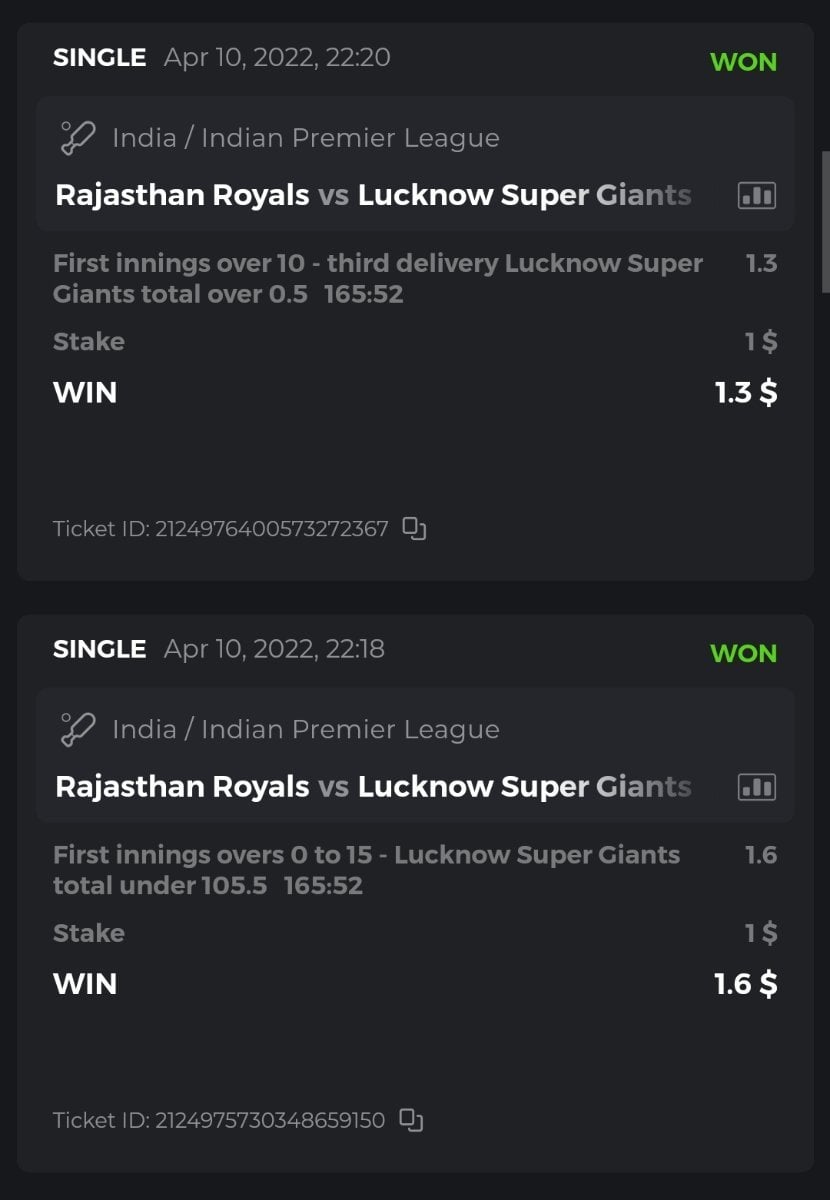The width and height of the screenshot is (830, 1200).
Task: Copy ticket ID ending in 272367
Action: (x=414, y=528)
